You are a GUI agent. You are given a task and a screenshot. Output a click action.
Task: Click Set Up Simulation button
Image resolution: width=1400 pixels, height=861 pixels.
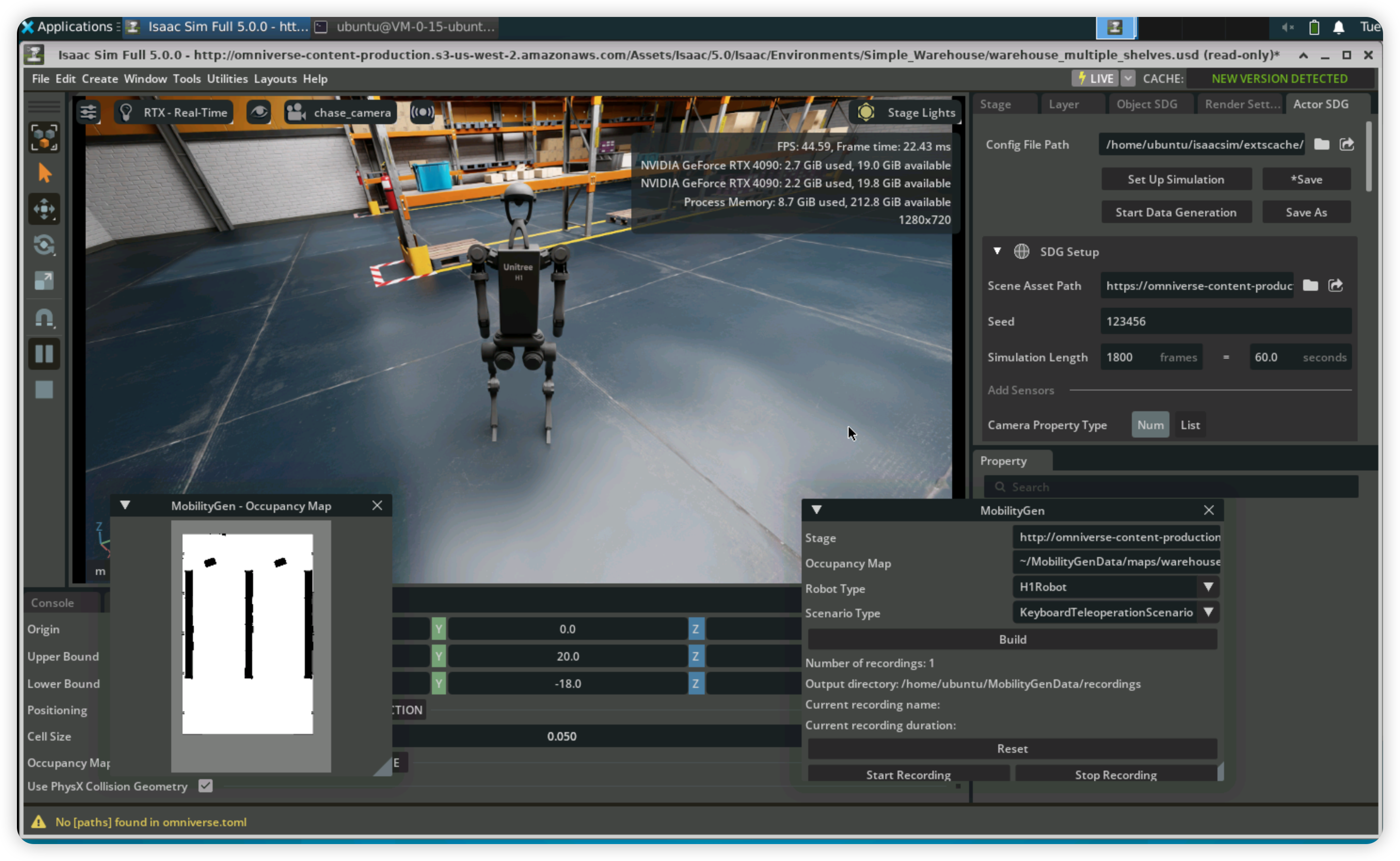(1176, 179)
